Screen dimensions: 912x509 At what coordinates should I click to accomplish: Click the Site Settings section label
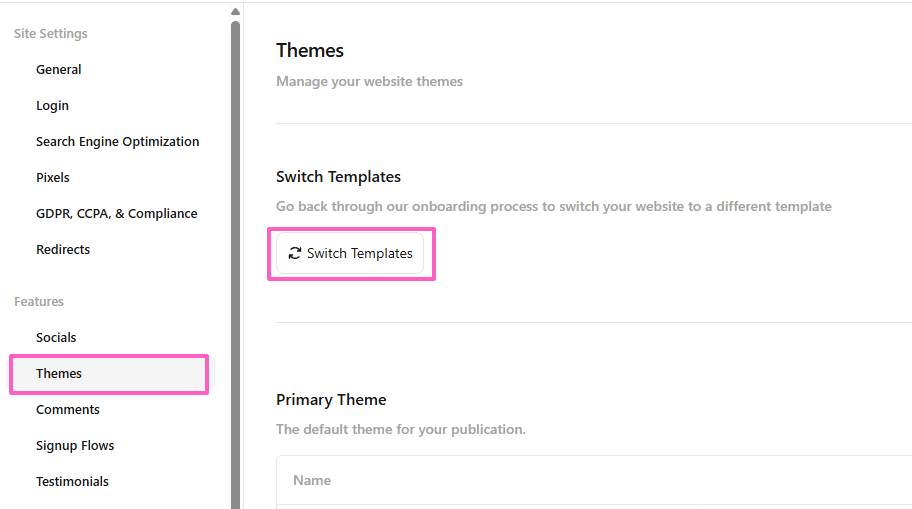click(x=50, y=34)
